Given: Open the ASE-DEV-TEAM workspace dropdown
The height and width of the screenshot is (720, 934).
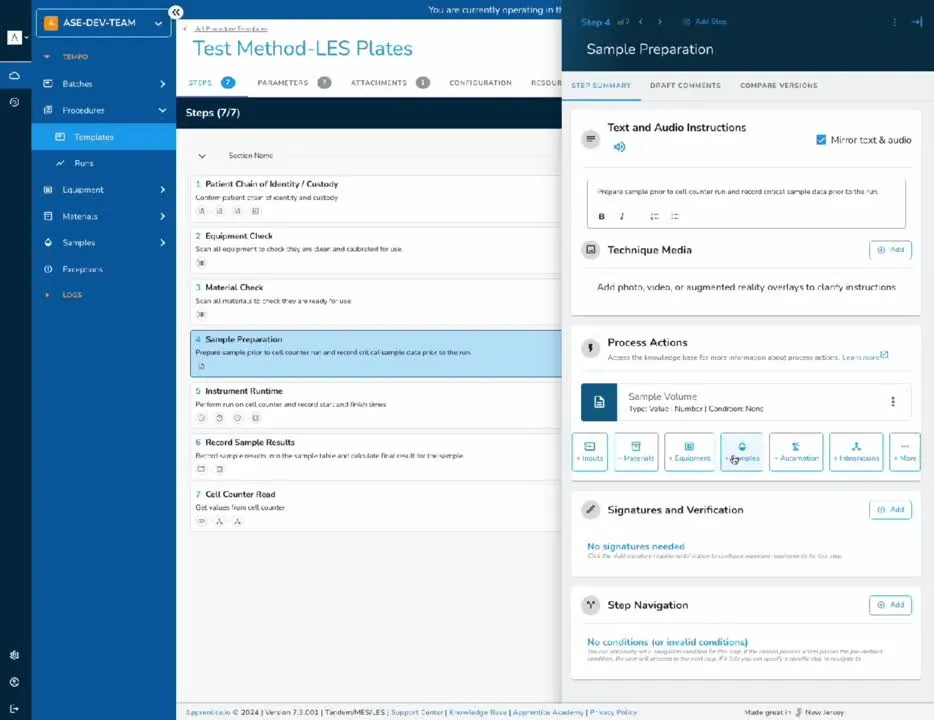Looking at the screenshot, I should click(104, 23).
